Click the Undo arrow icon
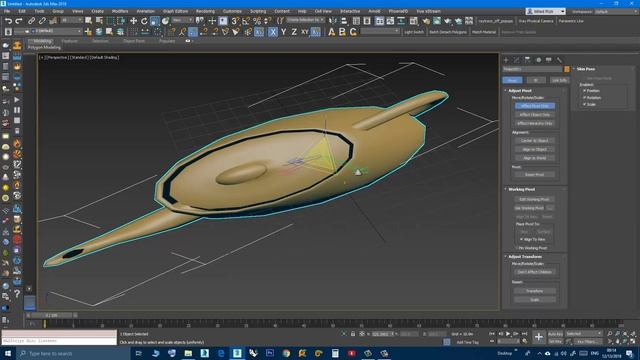Image resolution: width=640 pixels, height=360 pixels. click(8, 21)
